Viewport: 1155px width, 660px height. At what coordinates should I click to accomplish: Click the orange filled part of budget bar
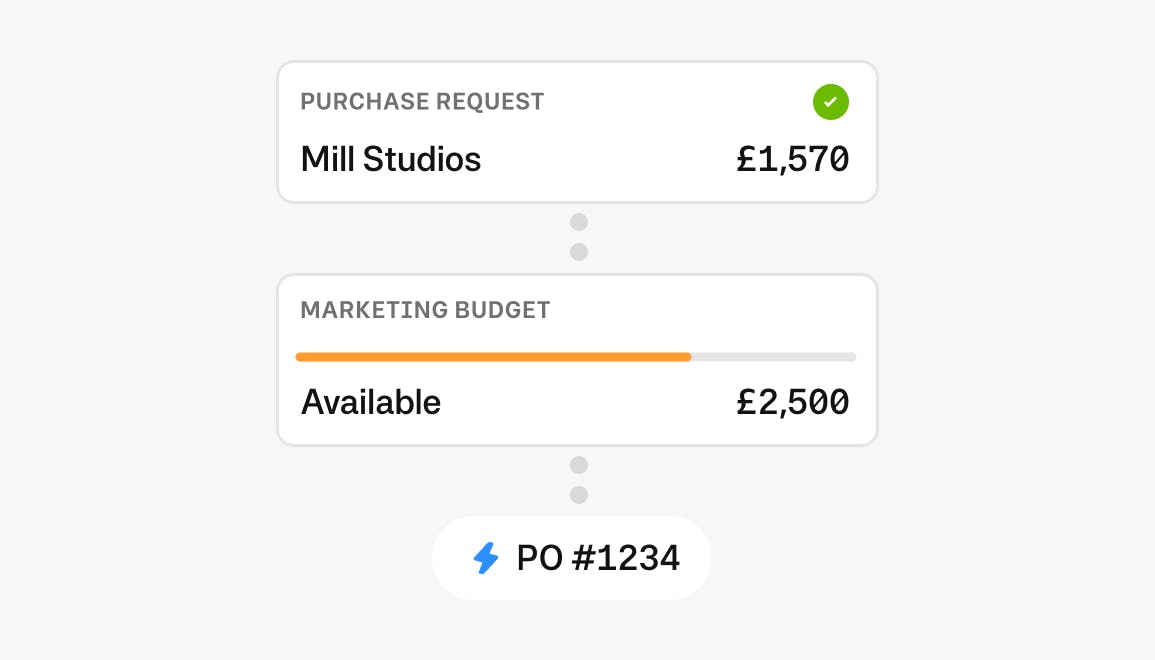493,357
